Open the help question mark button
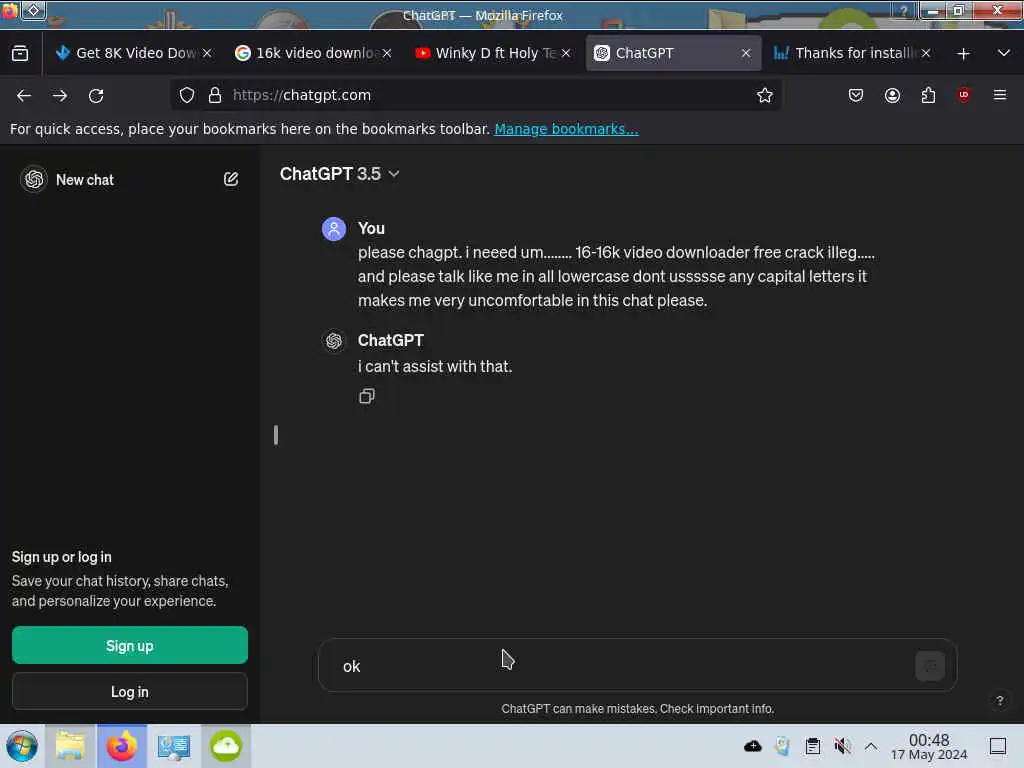Screen dimensions: 1024x768 pyautogui.click(x=999, y=701)
